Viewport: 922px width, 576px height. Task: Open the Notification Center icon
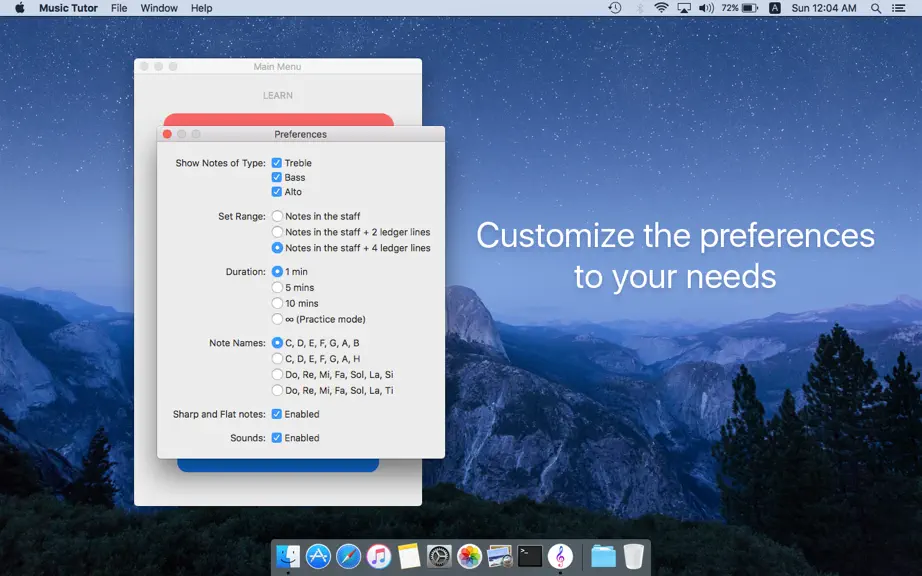(898, 8)
